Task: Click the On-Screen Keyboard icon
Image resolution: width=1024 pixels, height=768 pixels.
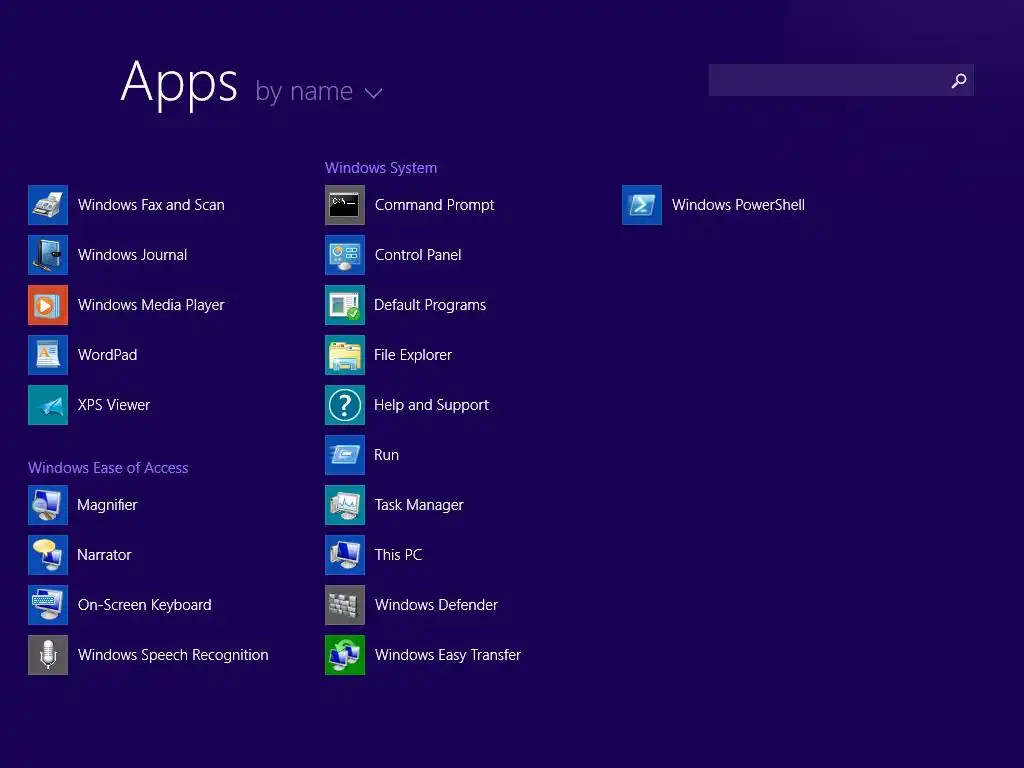Action: [48, 605]
